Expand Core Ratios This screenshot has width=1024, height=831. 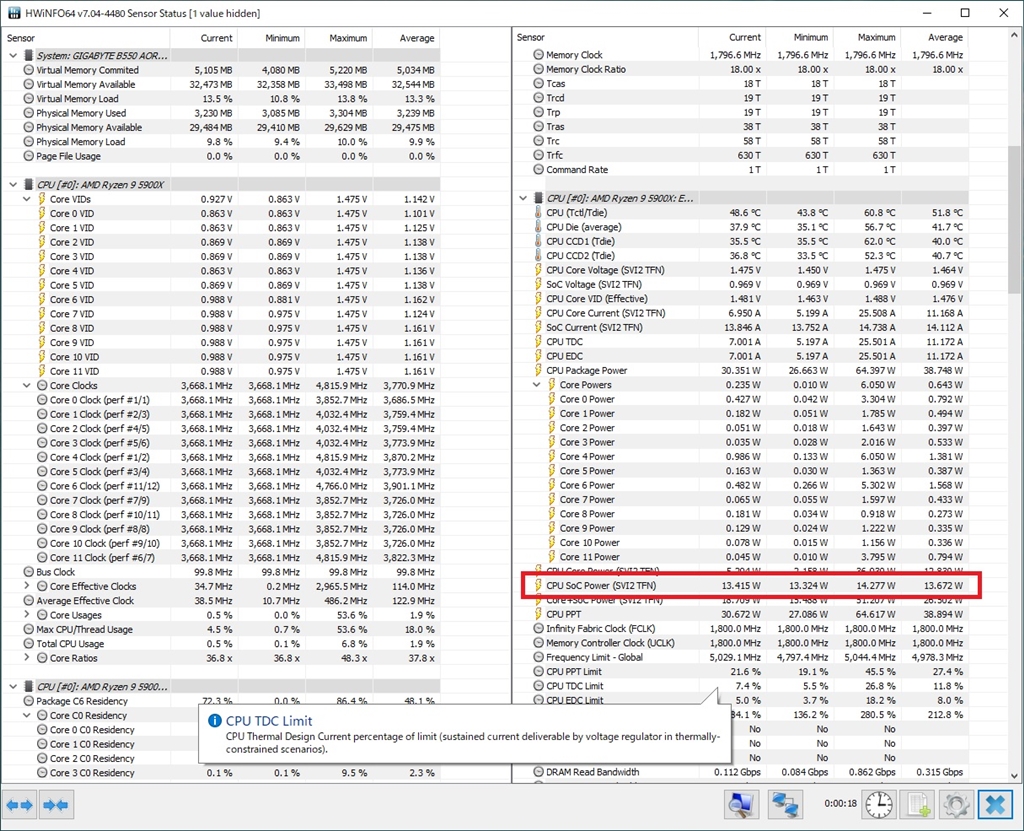click(x=26, y=658)
